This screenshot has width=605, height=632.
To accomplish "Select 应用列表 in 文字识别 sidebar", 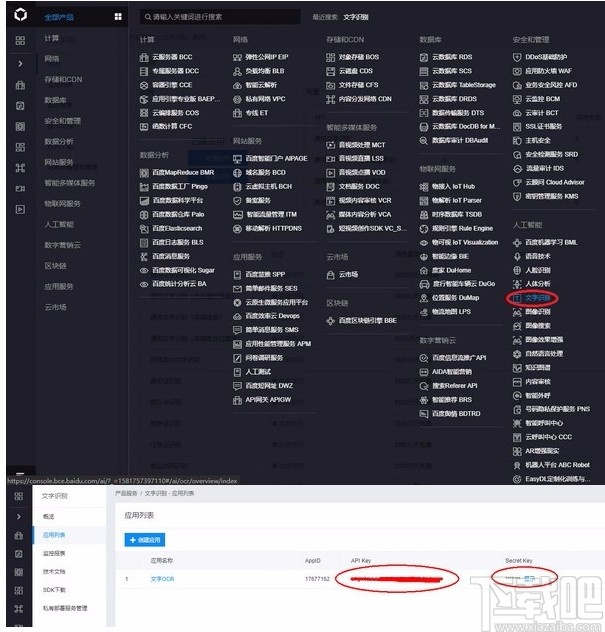I will pos(54,535).
